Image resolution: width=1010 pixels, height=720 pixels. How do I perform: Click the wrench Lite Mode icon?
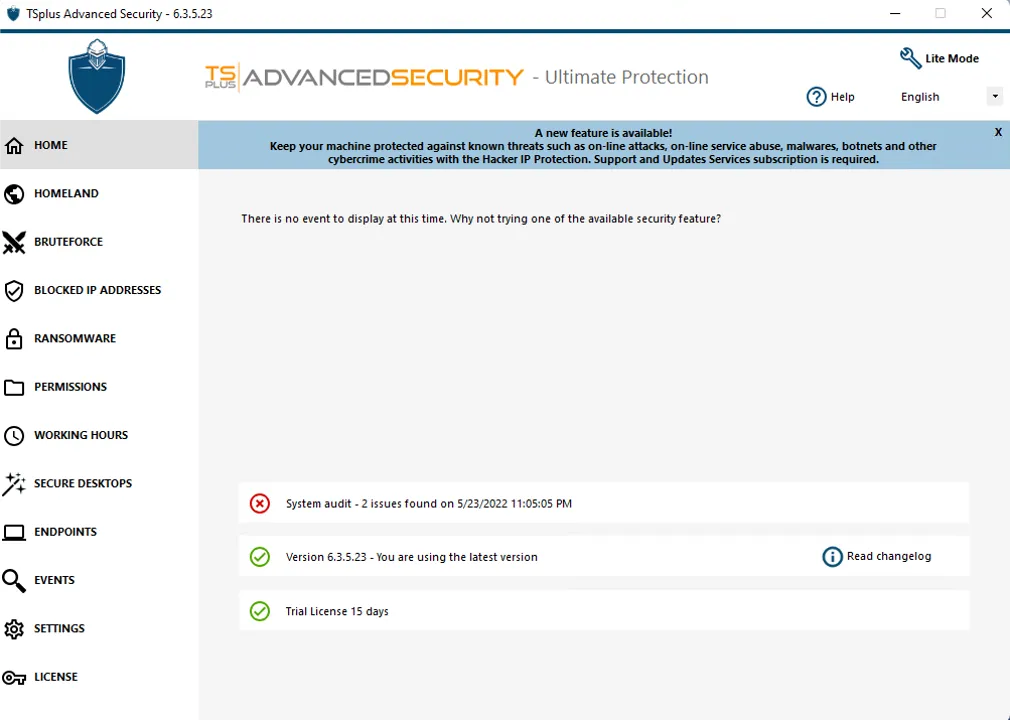(x=910, y=58)
